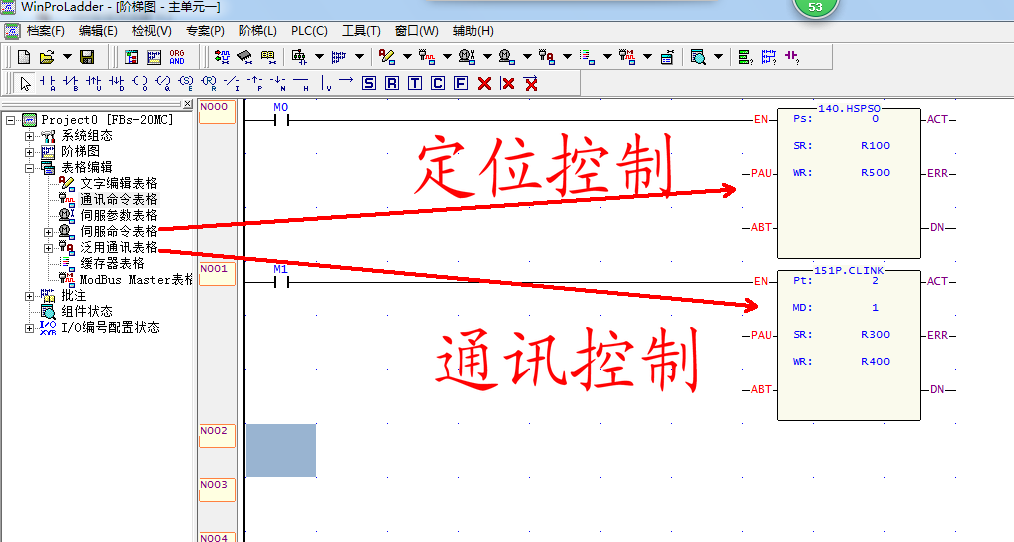Screen dimensions: 1014x542
Task: Click the N002 network label
Action: coord(217,431)
